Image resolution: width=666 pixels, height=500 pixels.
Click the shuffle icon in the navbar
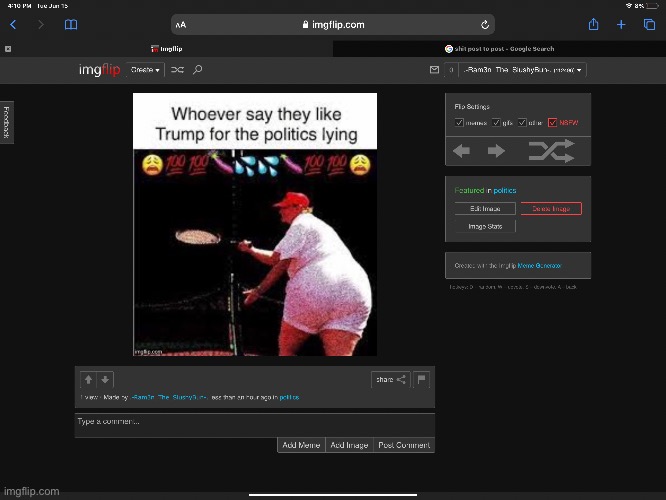(177, 70)
